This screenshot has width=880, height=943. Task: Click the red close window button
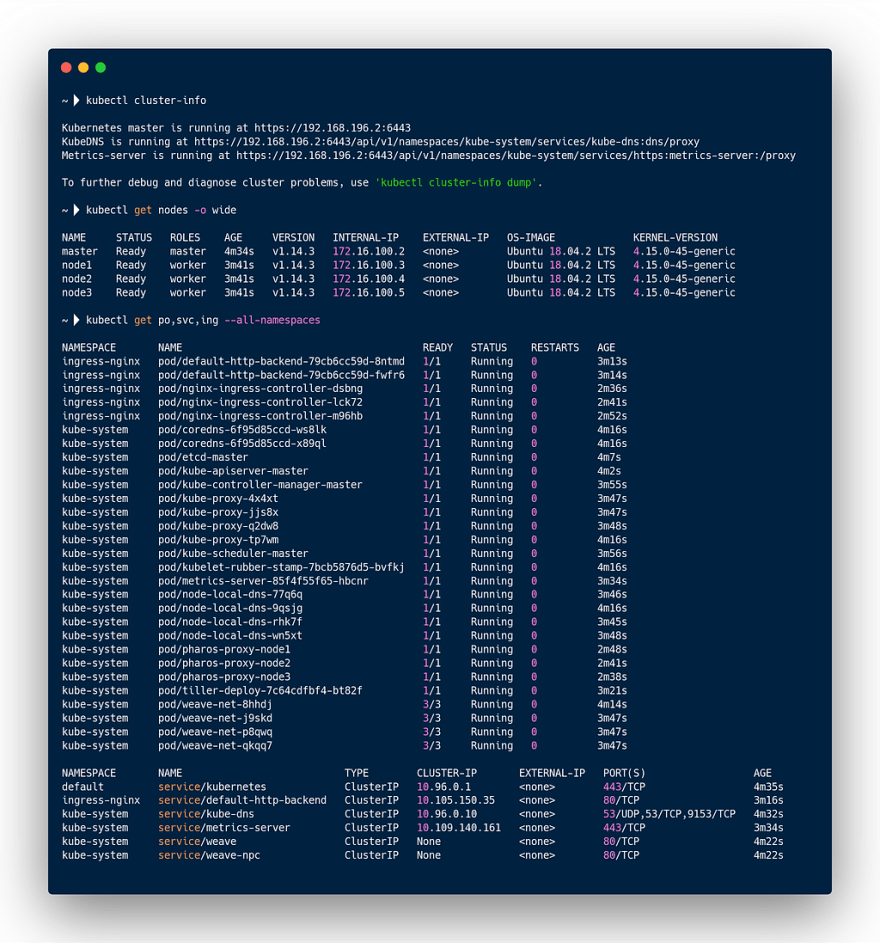(66, 67)
